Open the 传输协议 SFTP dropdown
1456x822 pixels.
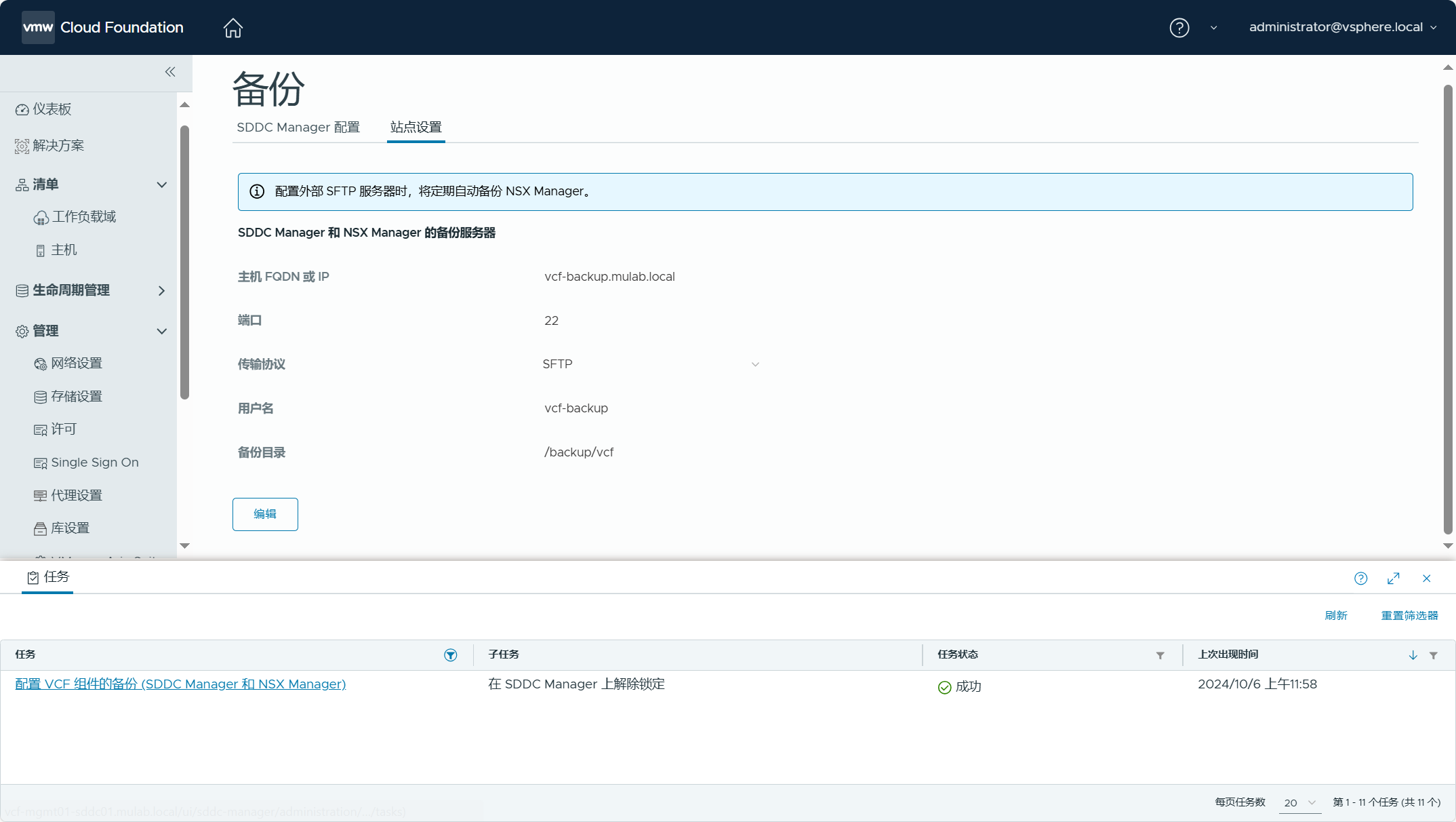tap(651, 364)
